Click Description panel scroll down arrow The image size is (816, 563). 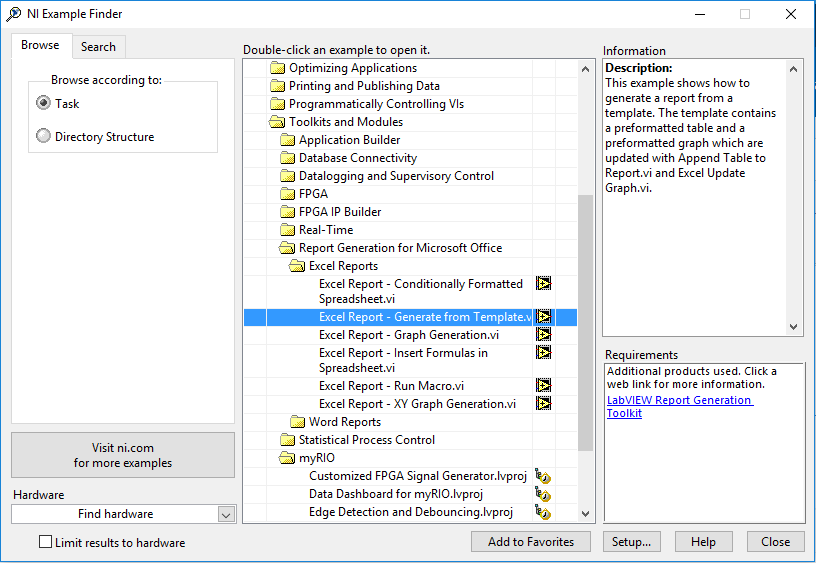coord(794,327)
